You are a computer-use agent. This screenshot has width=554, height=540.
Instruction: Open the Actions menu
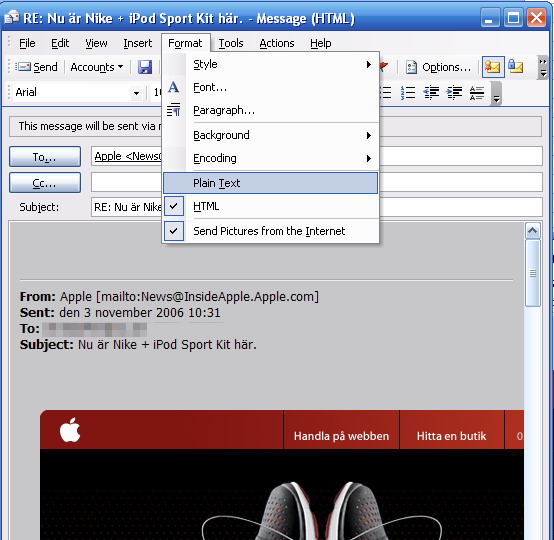(x=277, y=43)
